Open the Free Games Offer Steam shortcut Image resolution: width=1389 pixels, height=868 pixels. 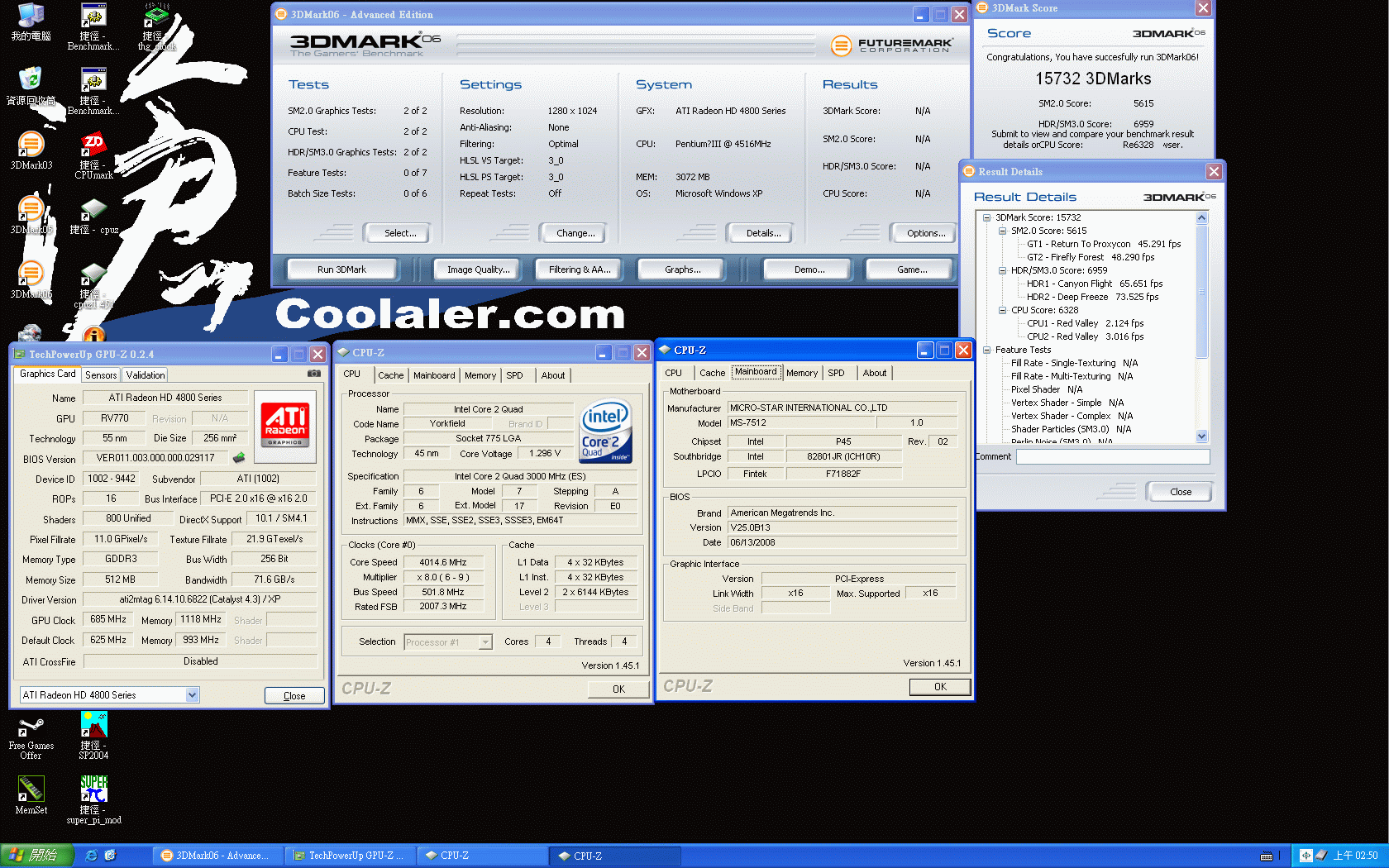coord(31,737)
